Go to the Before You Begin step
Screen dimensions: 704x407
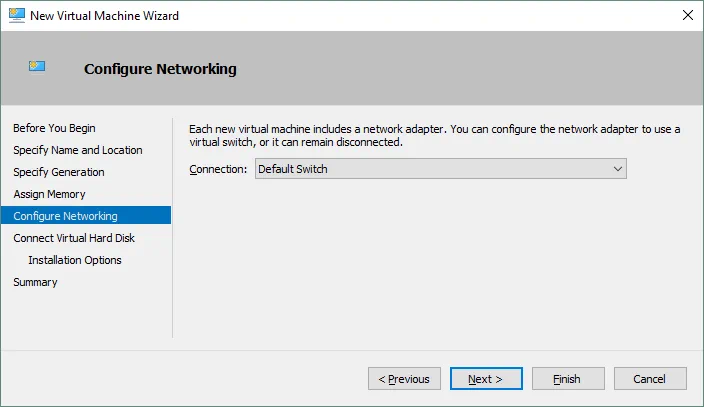55,128
